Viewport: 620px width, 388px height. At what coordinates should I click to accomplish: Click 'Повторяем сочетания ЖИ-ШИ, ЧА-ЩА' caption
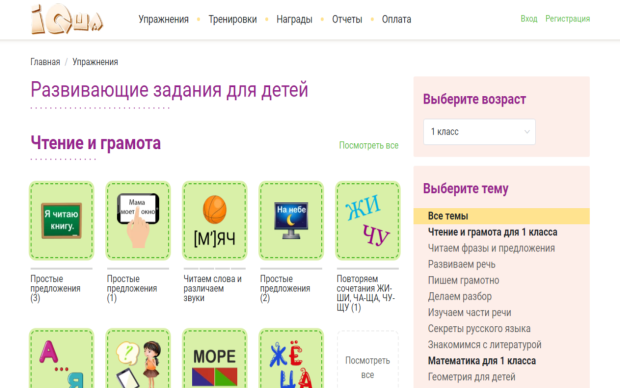pyautogui.click(x=366, y=293)
